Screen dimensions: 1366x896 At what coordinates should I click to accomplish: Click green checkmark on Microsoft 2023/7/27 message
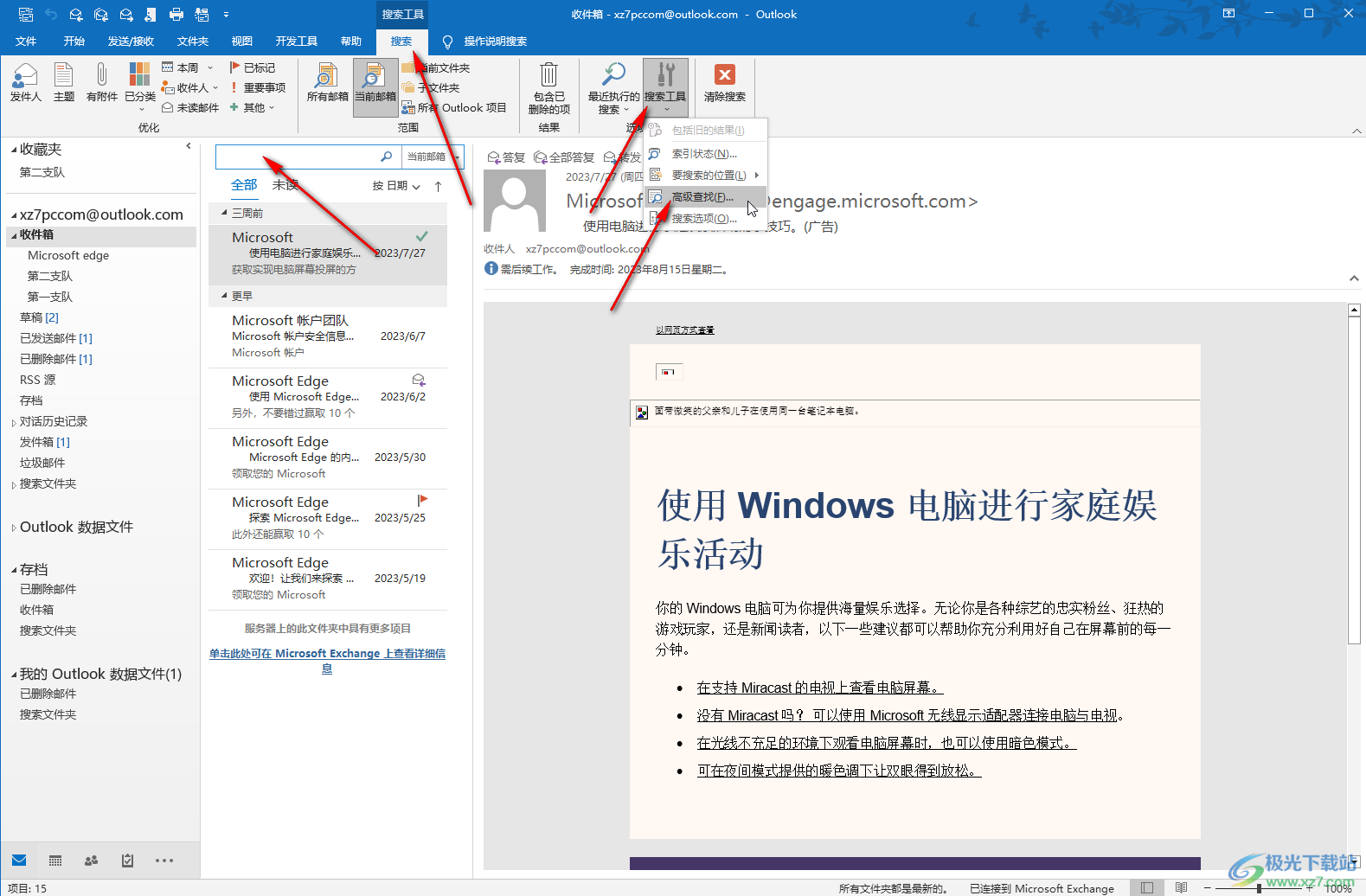421,236
